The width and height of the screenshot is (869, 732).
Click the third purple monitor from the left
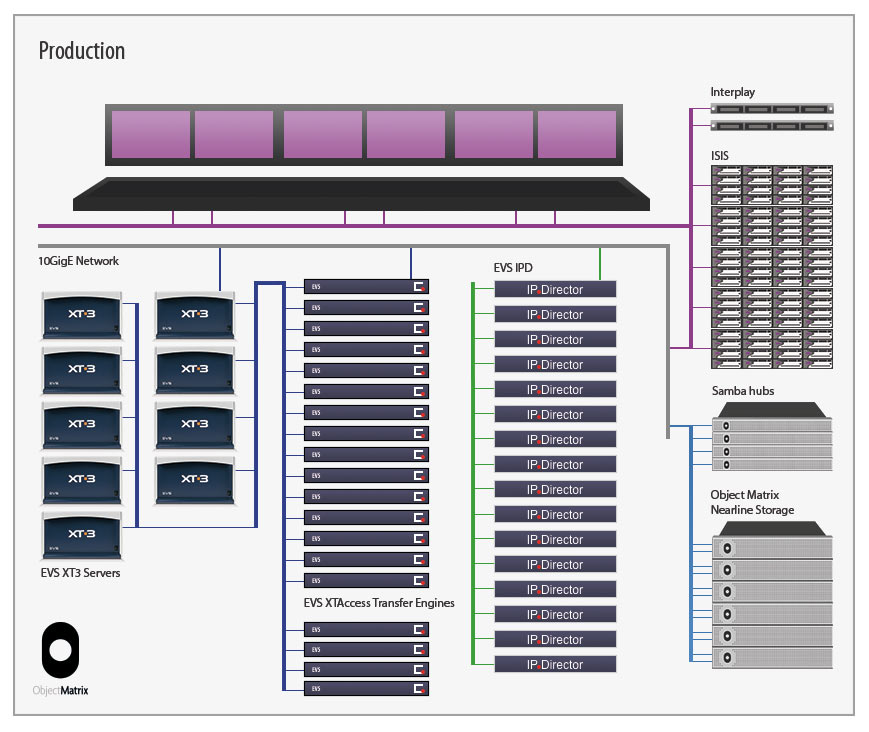[323, 134]
